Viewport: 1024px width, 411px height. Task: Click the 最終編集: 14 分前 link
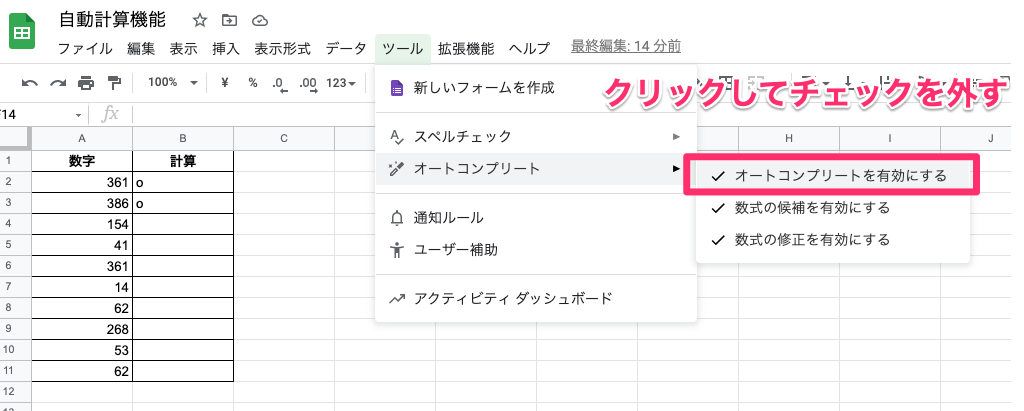tap(626, 46)
